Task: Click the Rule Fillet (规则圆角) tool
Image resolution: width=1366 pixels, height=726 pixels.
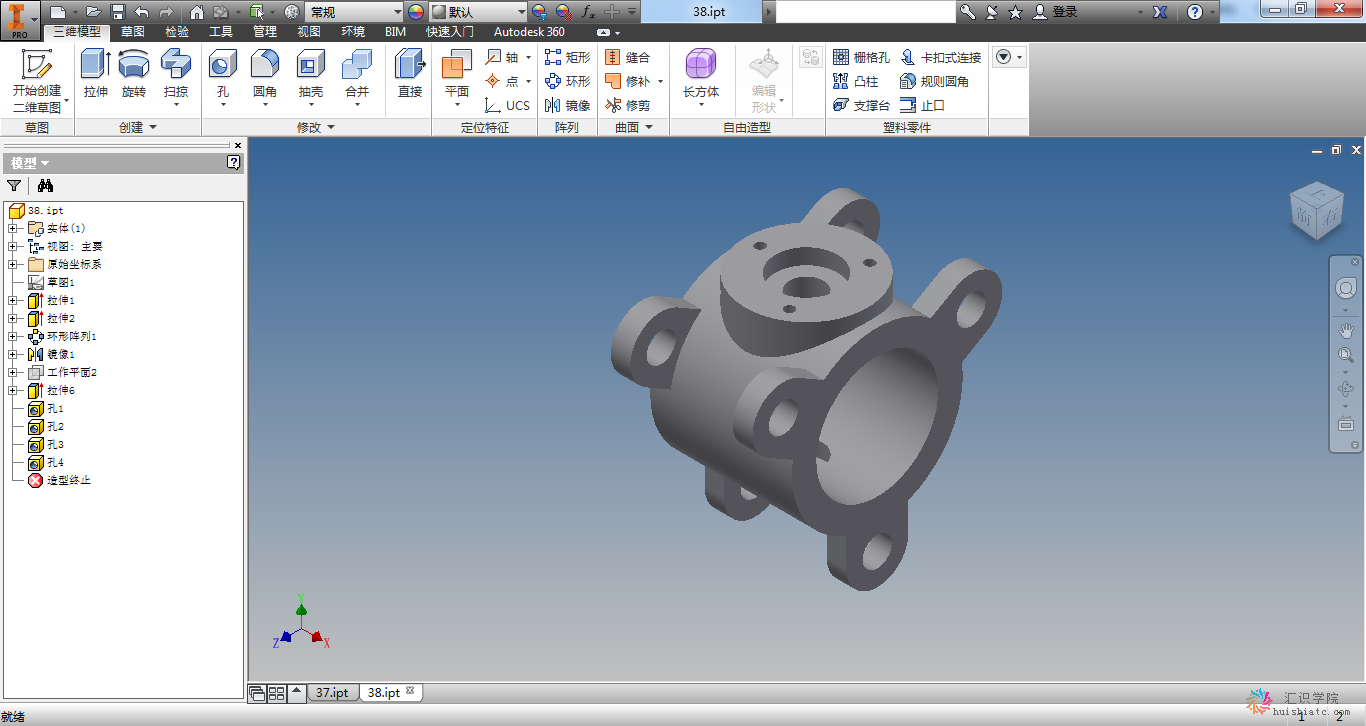Action: tap(935, 81)
